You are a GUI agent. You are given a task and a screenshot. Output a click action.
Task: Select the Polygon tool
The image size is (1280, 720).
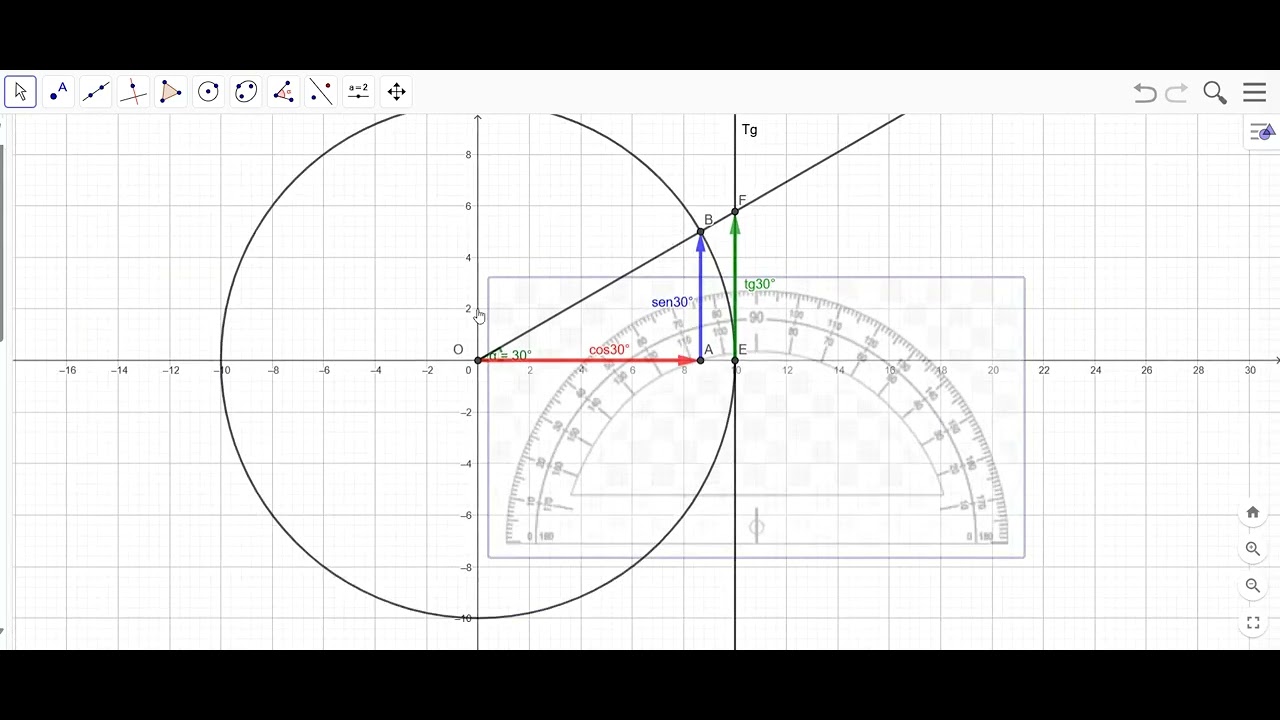point(171,92)
